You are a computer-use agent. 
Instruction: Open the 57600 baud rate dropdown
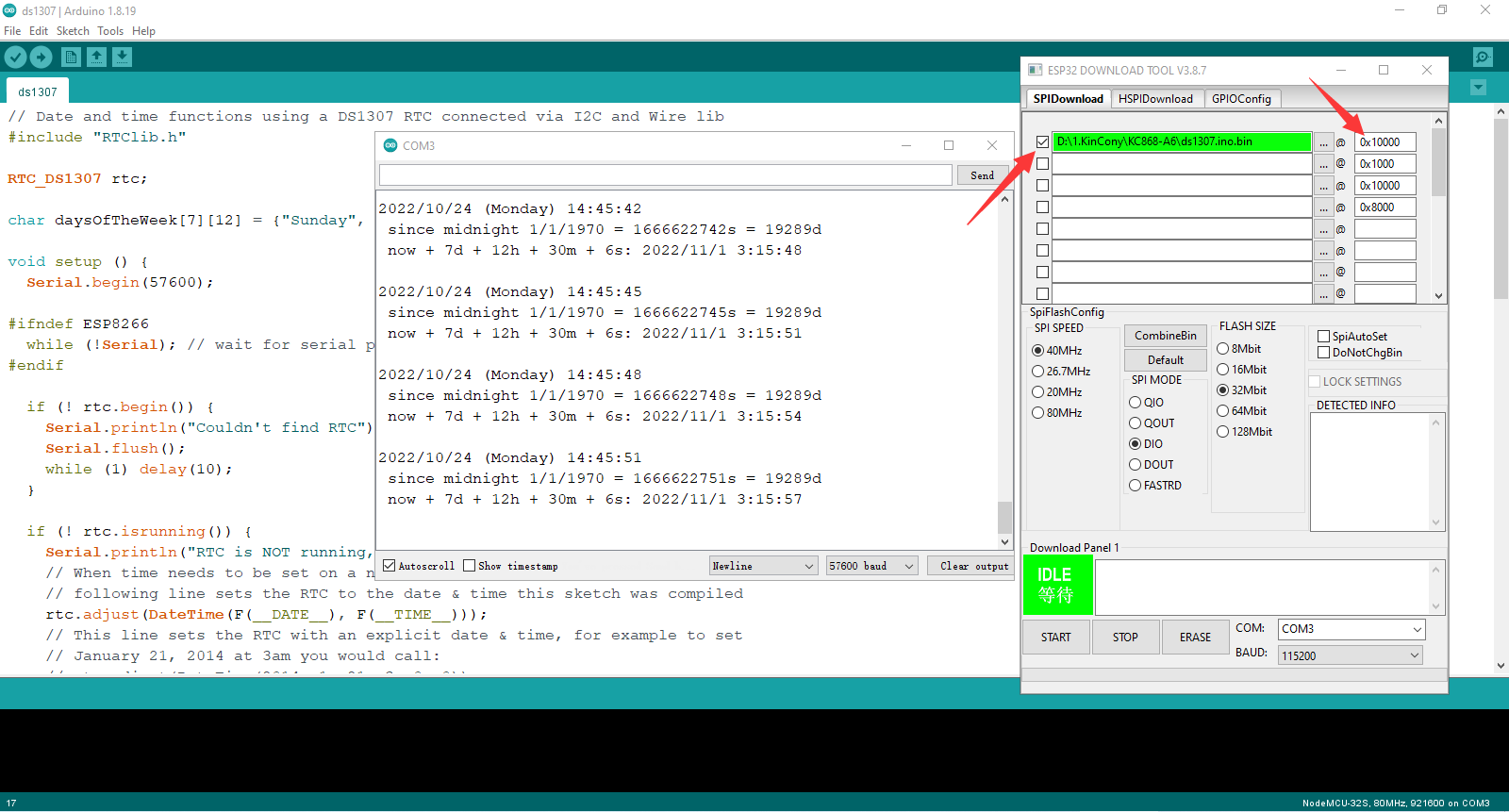pyautogui.click(x=871, y=566)
